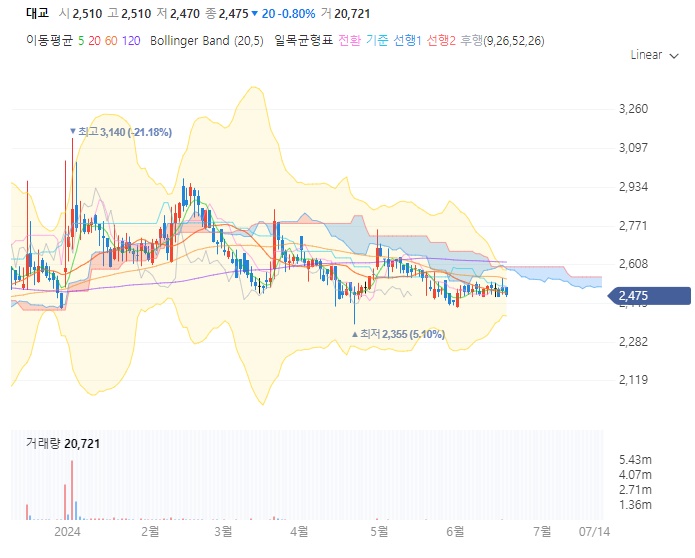The image size is (695, 558).
Task: Toggle the 120-day moving average legend
Action: click(x=131, y=41)
